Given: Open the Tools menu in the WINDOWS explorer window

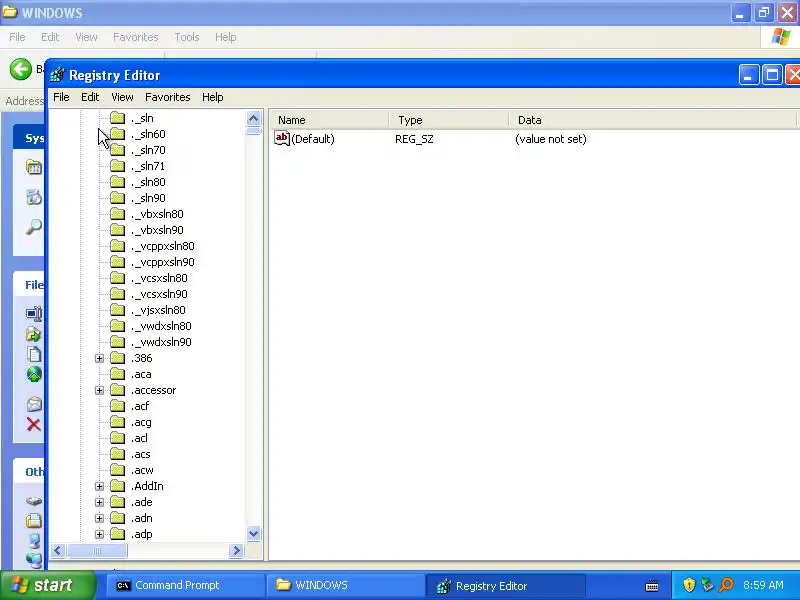Looking at the screenshot, I should pyautogui.click(x=187, y=37).
